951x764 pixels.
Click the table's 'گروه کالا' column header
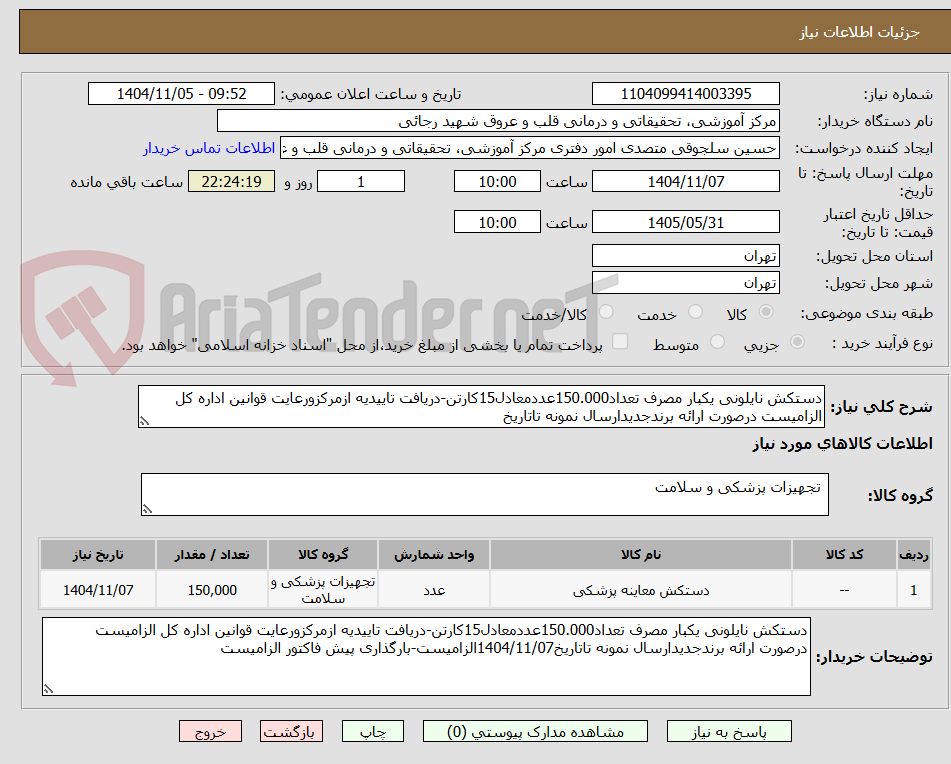tap(323, 555)
